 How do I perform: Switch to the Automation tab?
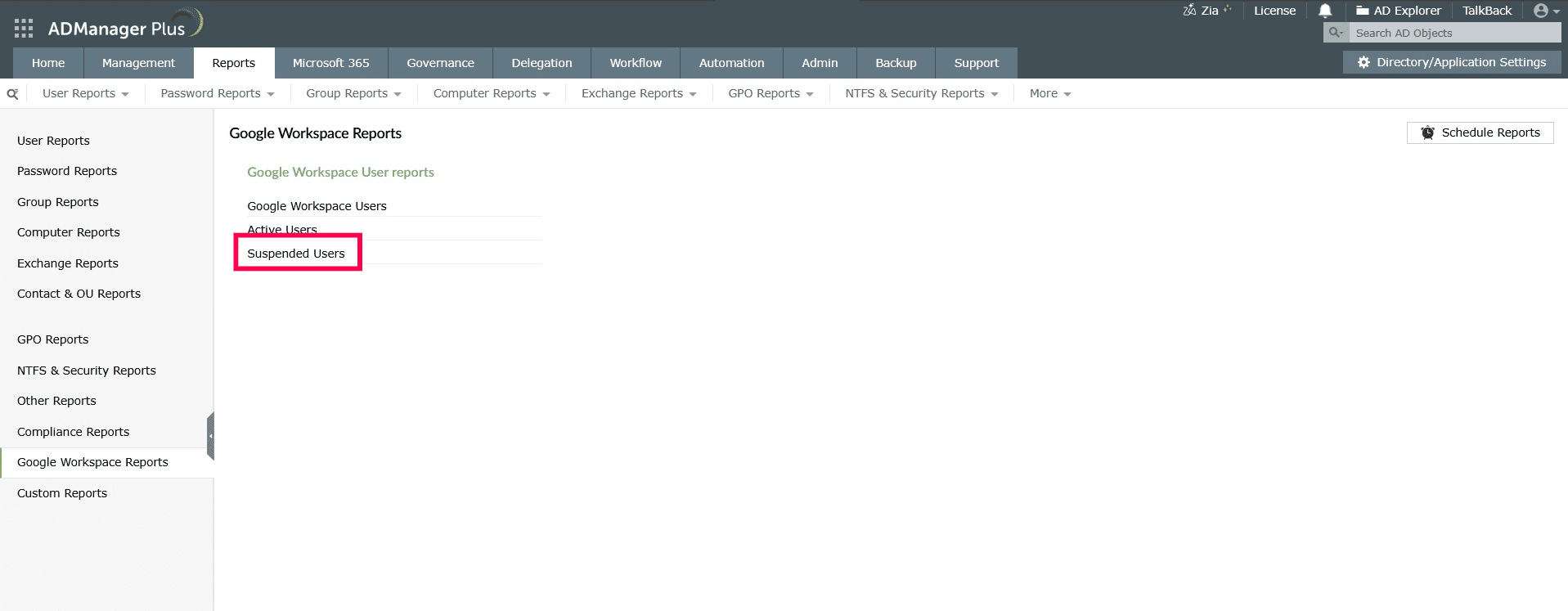[x=731, y=63]
